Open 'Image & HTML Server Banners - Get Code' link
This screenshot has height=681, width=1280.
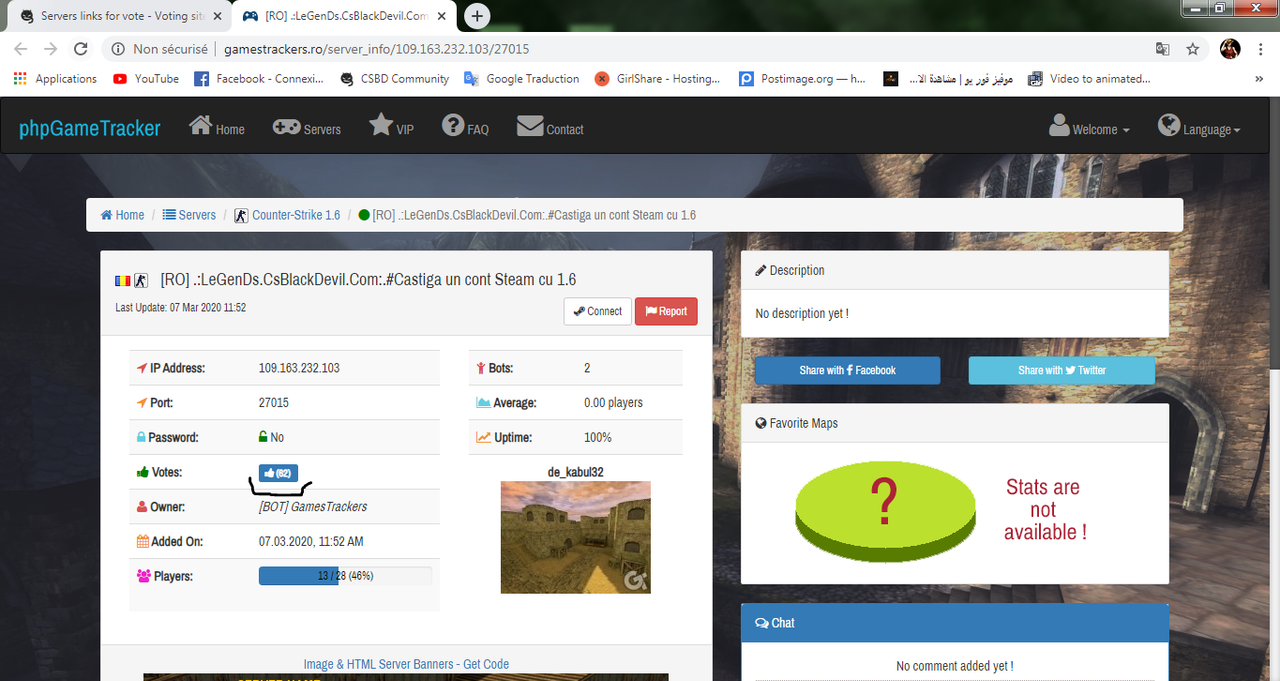(406, 664)
